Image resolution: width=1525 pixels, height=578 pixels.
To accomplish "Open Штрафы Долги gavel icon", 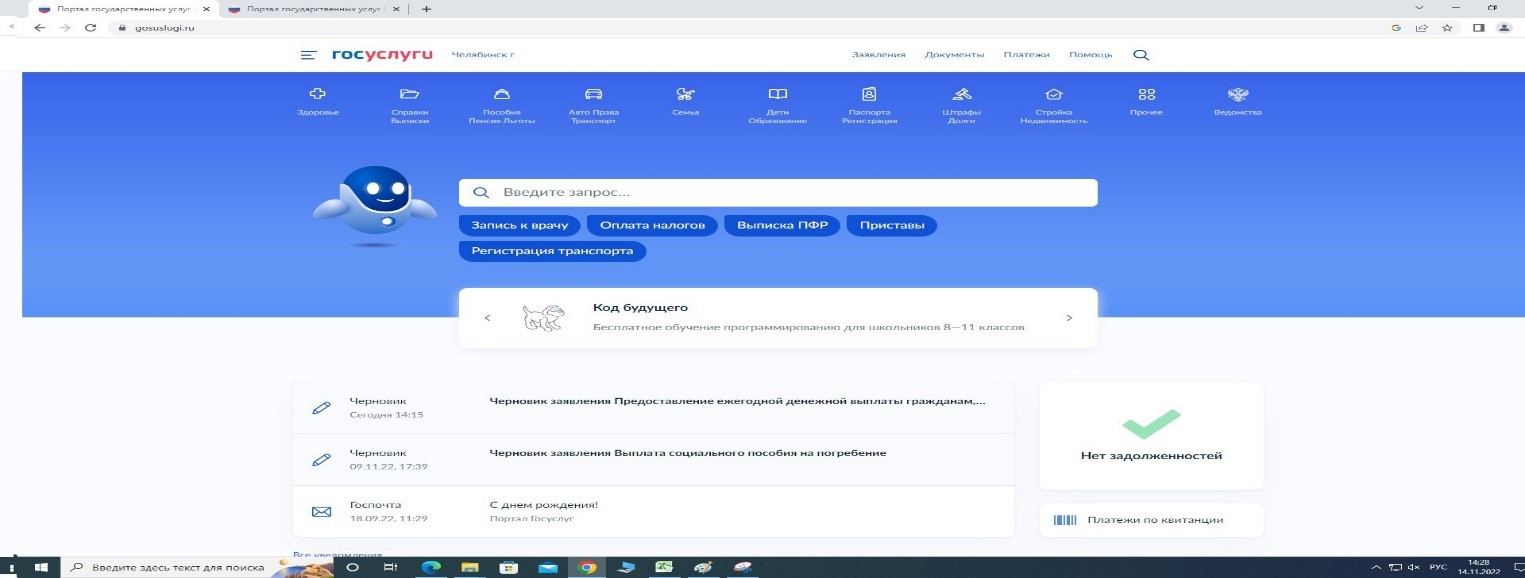I will (961, 94).
